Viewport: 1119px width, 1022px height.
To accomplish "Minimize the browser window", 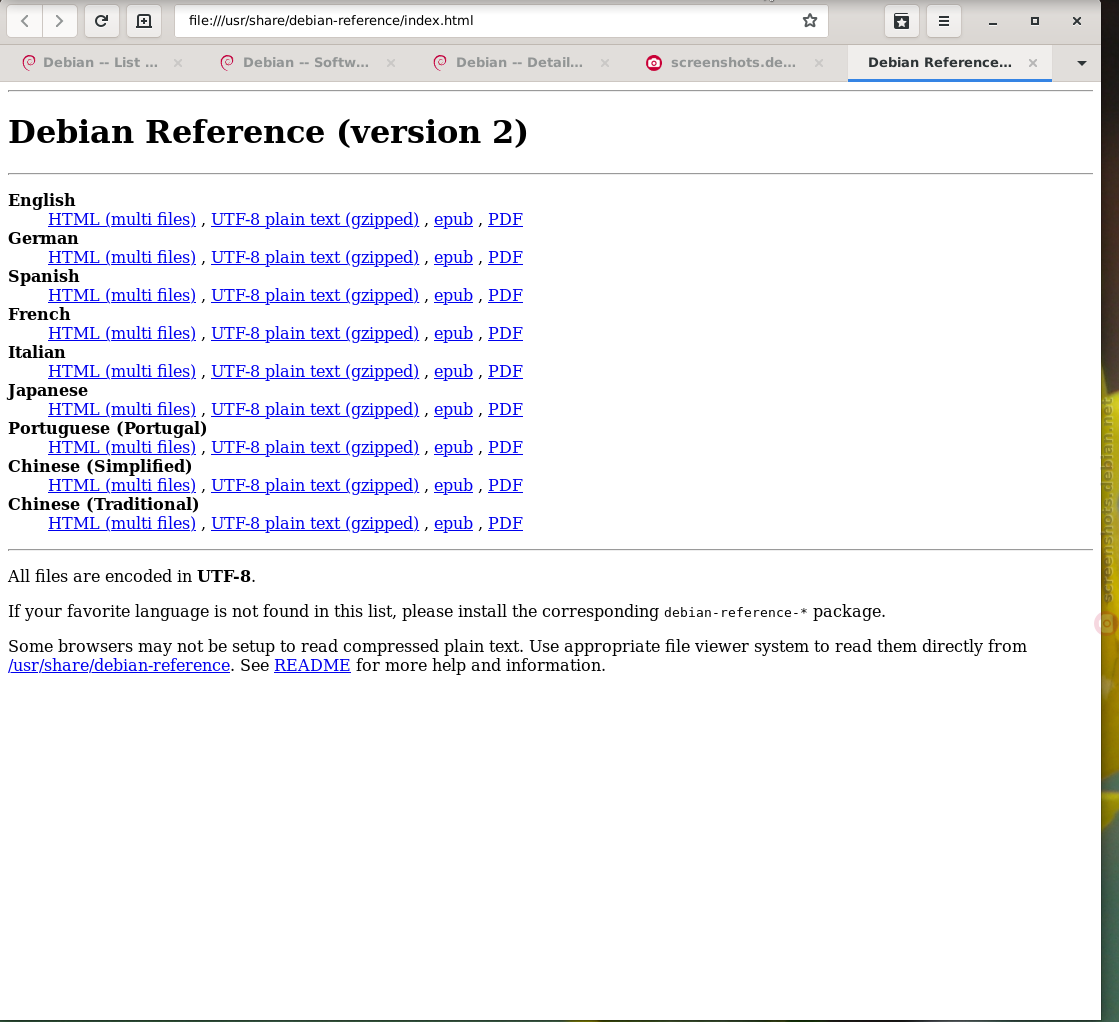I will [x=992, y=21].
